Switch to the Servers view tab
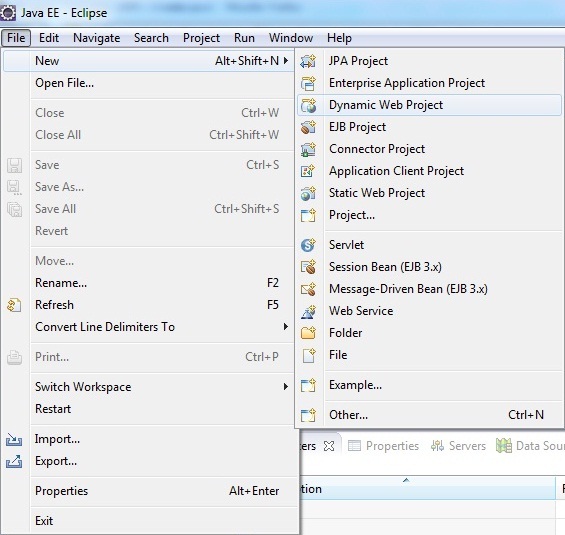The image size is (565, 535). (x=458, y=446)
